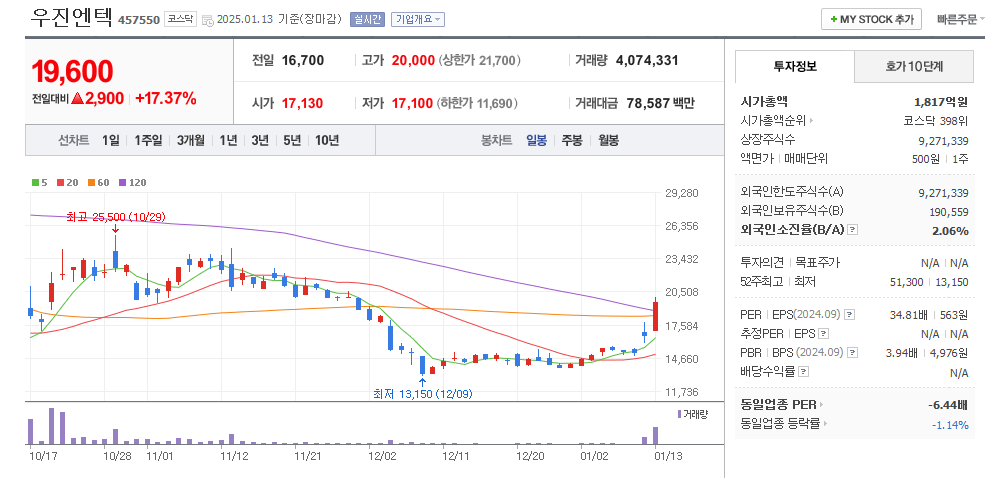Click the +17.37% change percentage
990x478 pixels.
(165, 99)
